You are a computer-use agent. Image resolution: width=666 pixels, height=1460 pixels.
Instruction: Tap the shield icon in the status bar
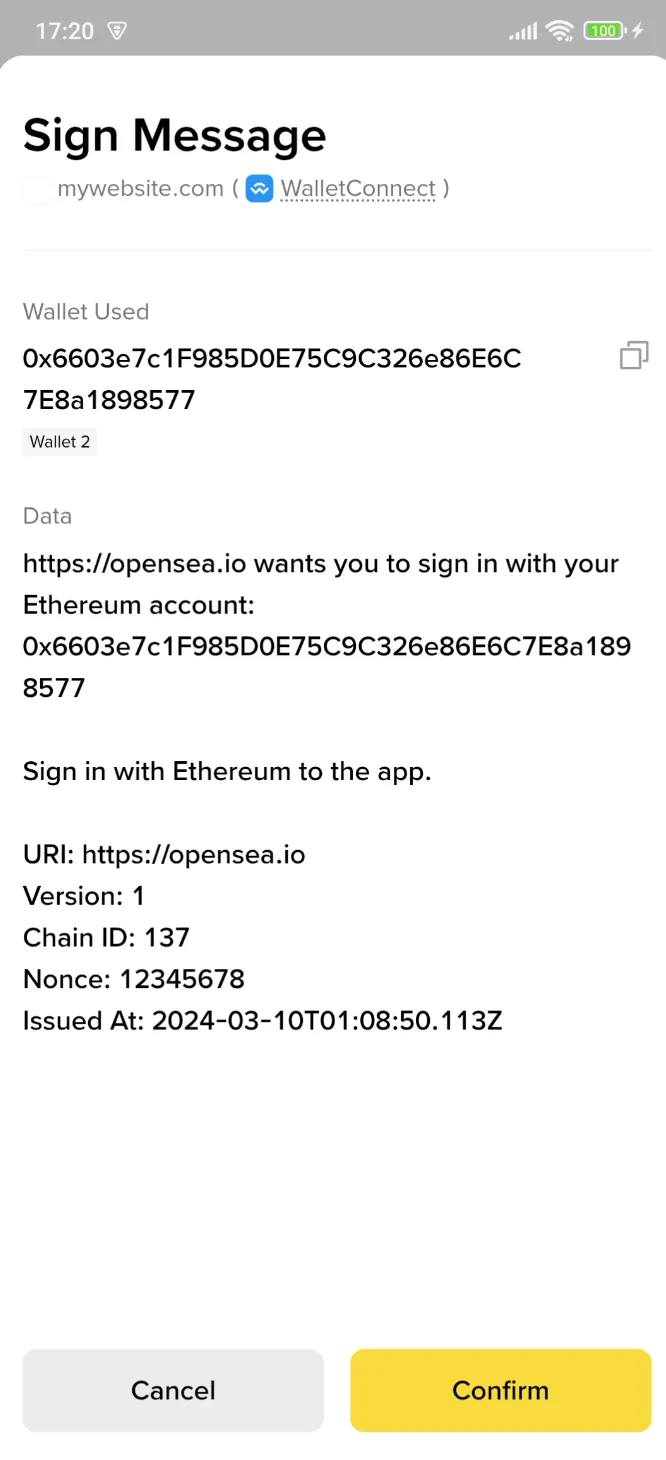click(117, 31)
